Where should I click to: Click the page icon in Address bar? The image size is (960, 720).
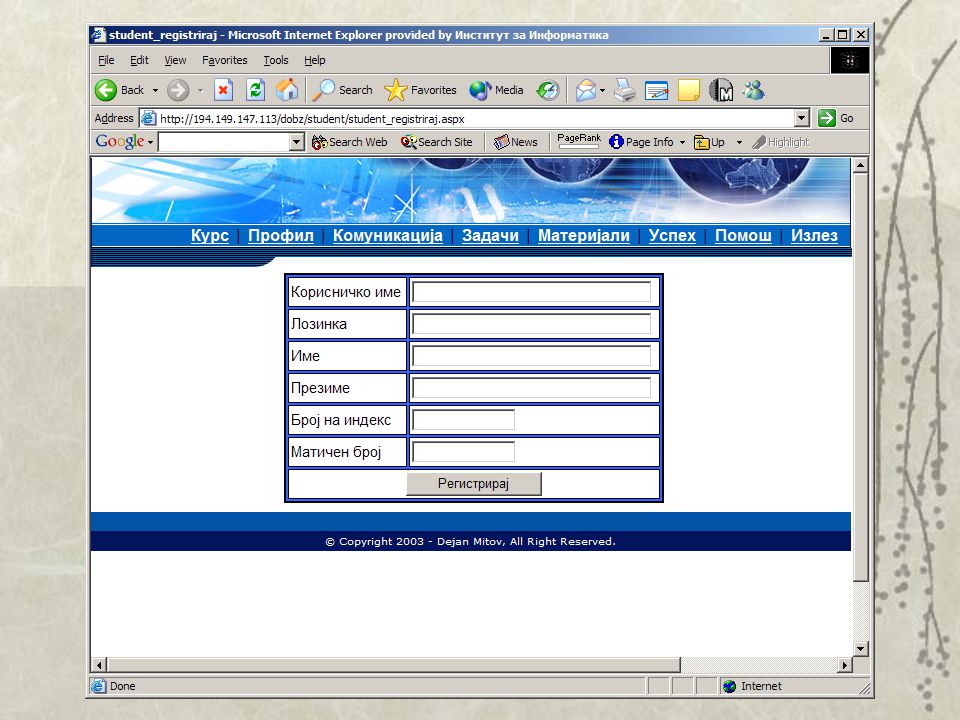148,118
